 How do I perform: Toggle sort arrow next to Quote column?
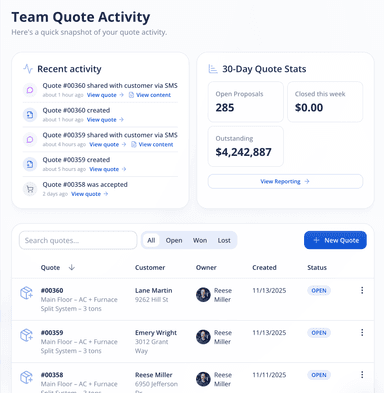[72, 267]
